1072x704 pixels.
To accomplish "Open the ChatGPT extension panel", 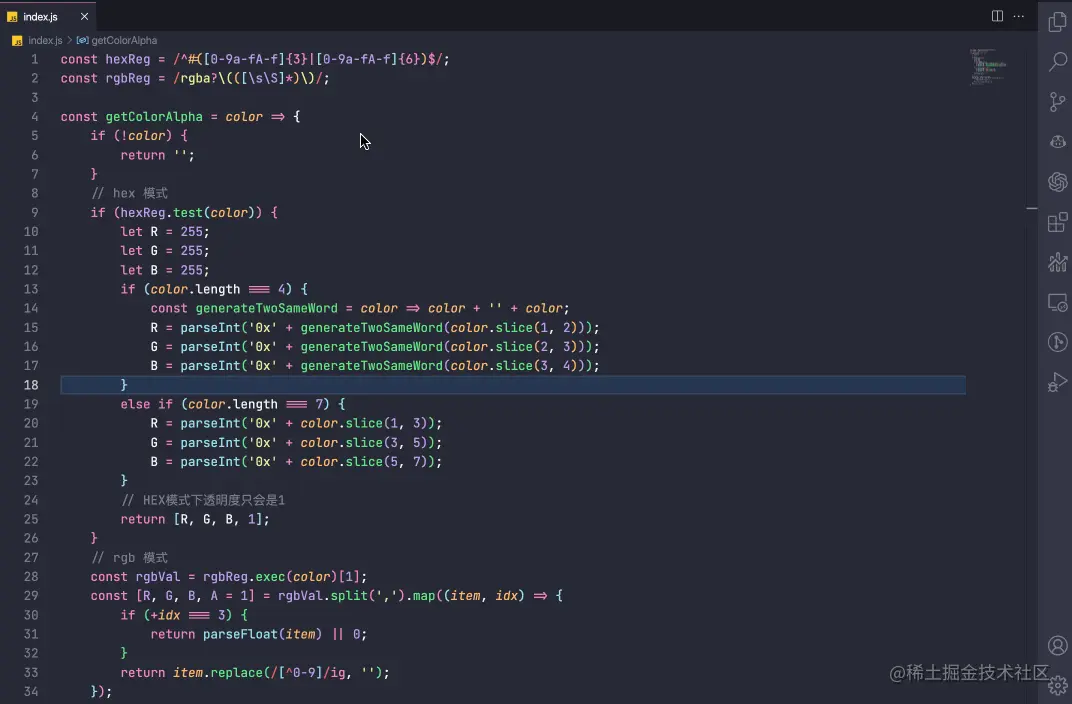I will 1058,182.
